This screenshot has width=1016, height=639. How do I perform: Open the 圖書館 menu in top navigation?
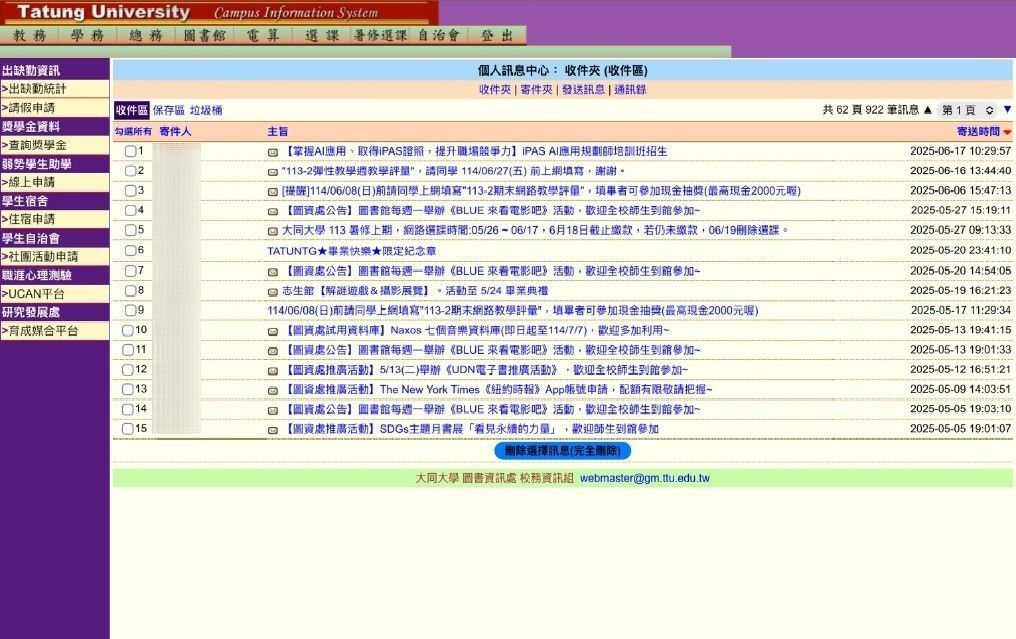[x=205, y=35]
